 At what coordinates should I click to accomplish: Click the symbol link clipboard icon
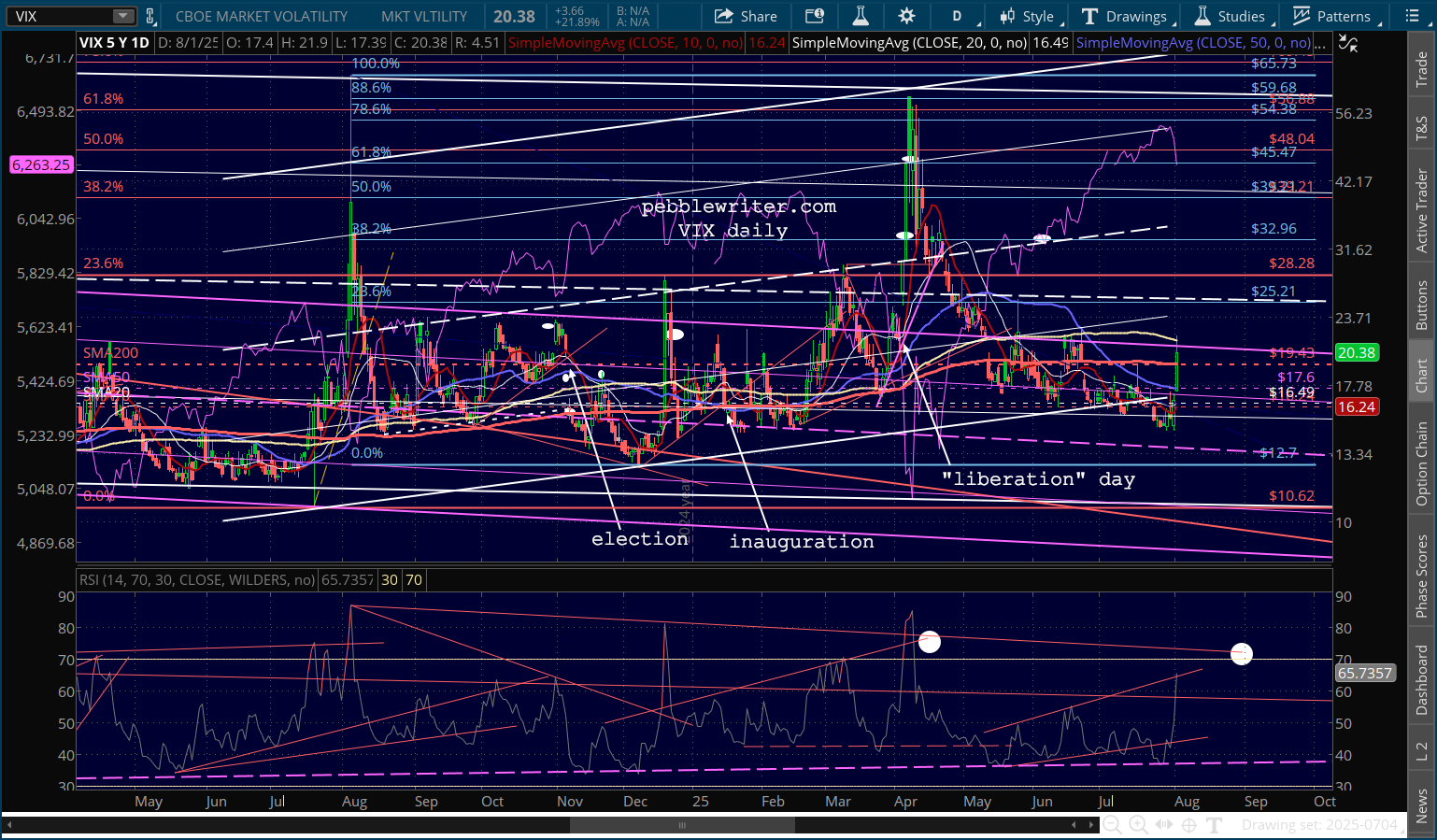pyautogui.click(x=149, y=16)
